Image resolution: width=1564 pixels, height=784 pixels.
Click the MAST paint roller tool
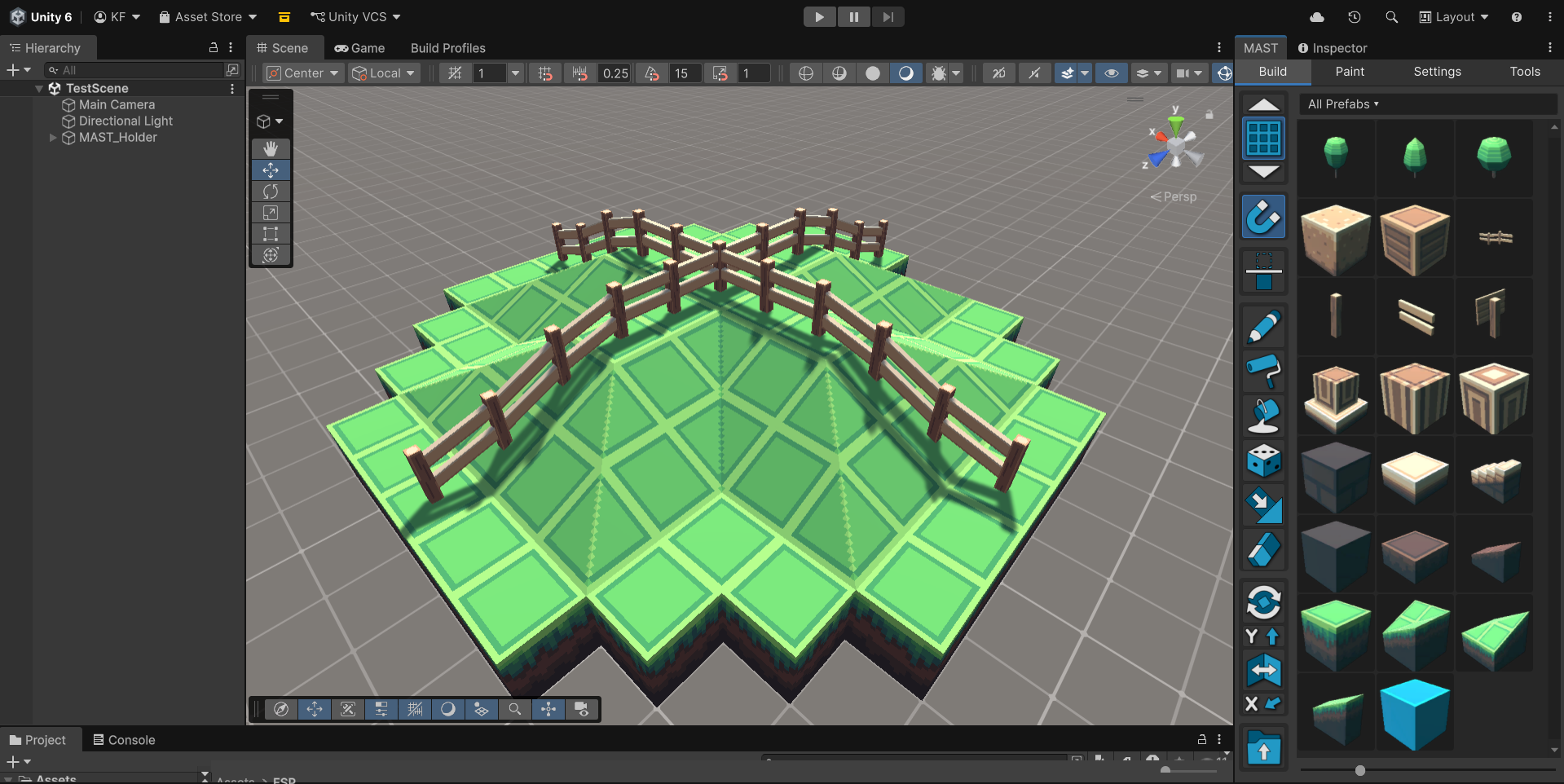pyautogui.click(x=1263, y=372)
